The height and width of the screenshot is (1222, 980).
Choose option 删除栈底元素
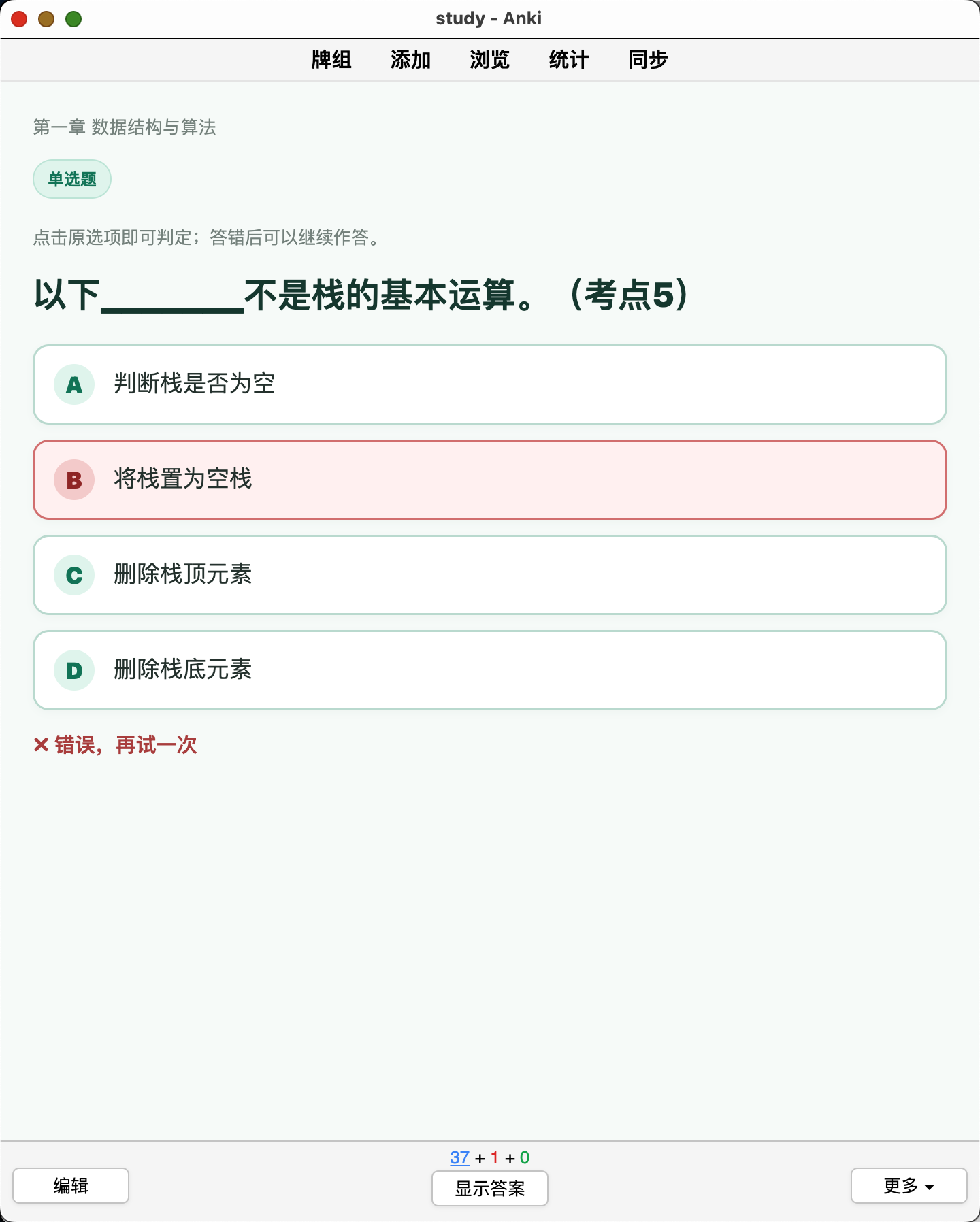(490, 670)
